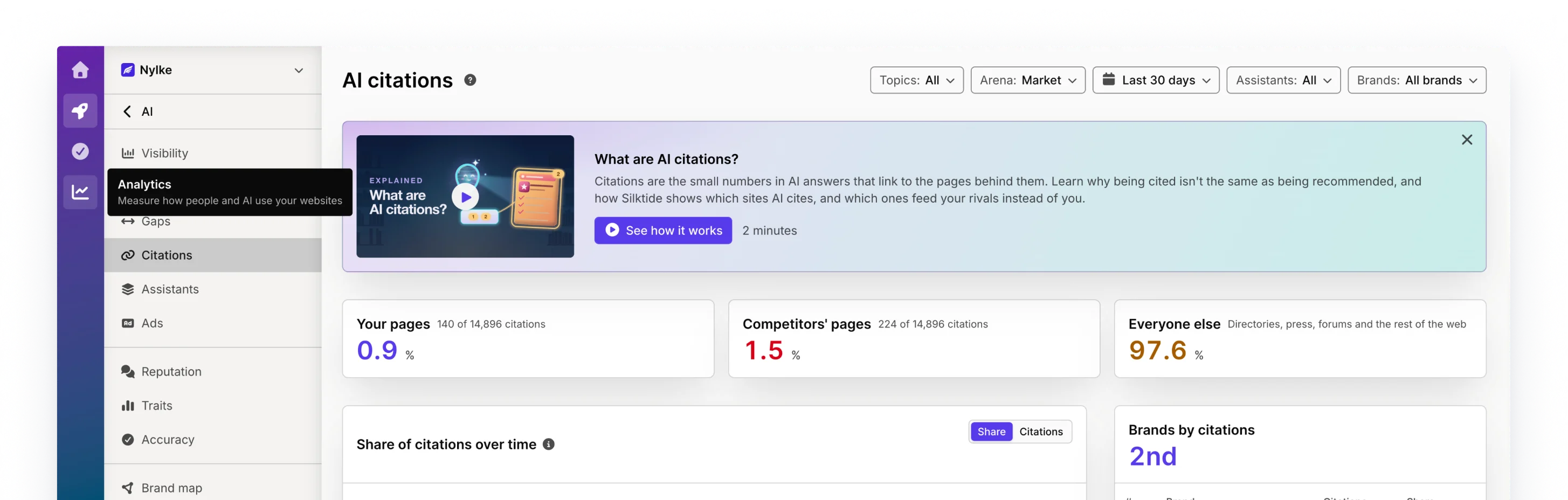This screenshot has width=1568, height=500.
Task: Open Brand map in the sidebar
Action: [x=212, y=488]
